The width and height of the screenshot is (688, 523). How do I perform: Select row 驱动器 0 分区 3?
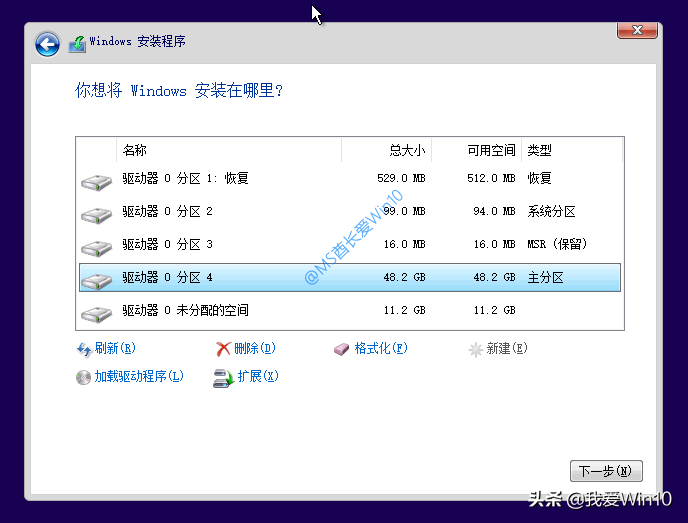[x=350, y=244]
